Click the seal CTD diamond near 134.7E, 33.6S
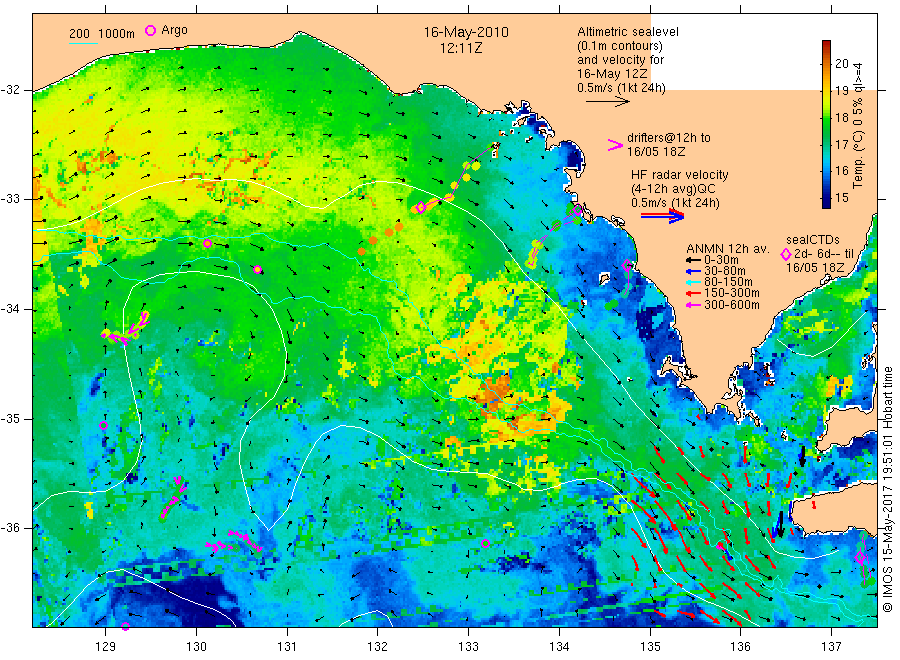900x660 pixels. (627, 266)
